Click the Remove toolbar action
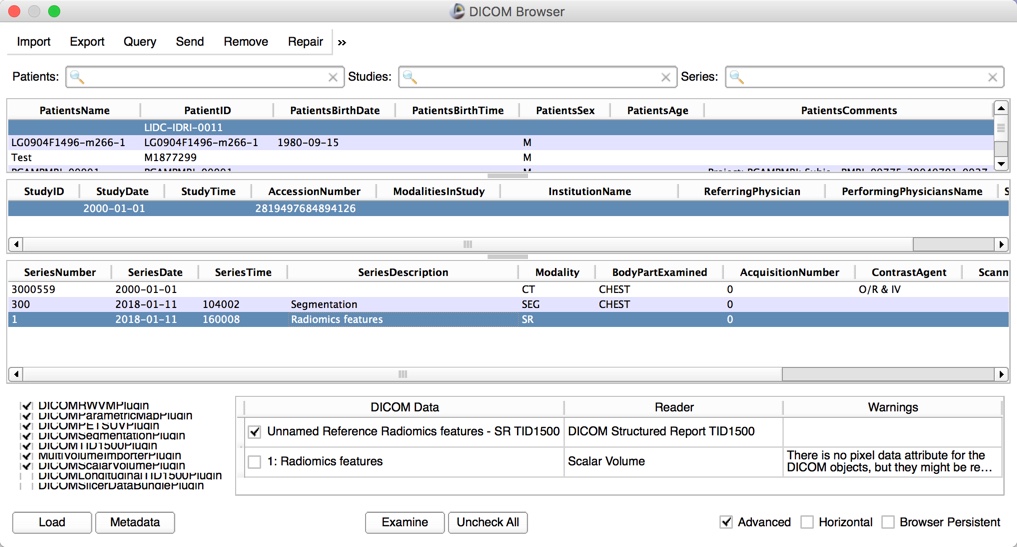This screenshot has height=547, width=1017. tap(246, 42)
